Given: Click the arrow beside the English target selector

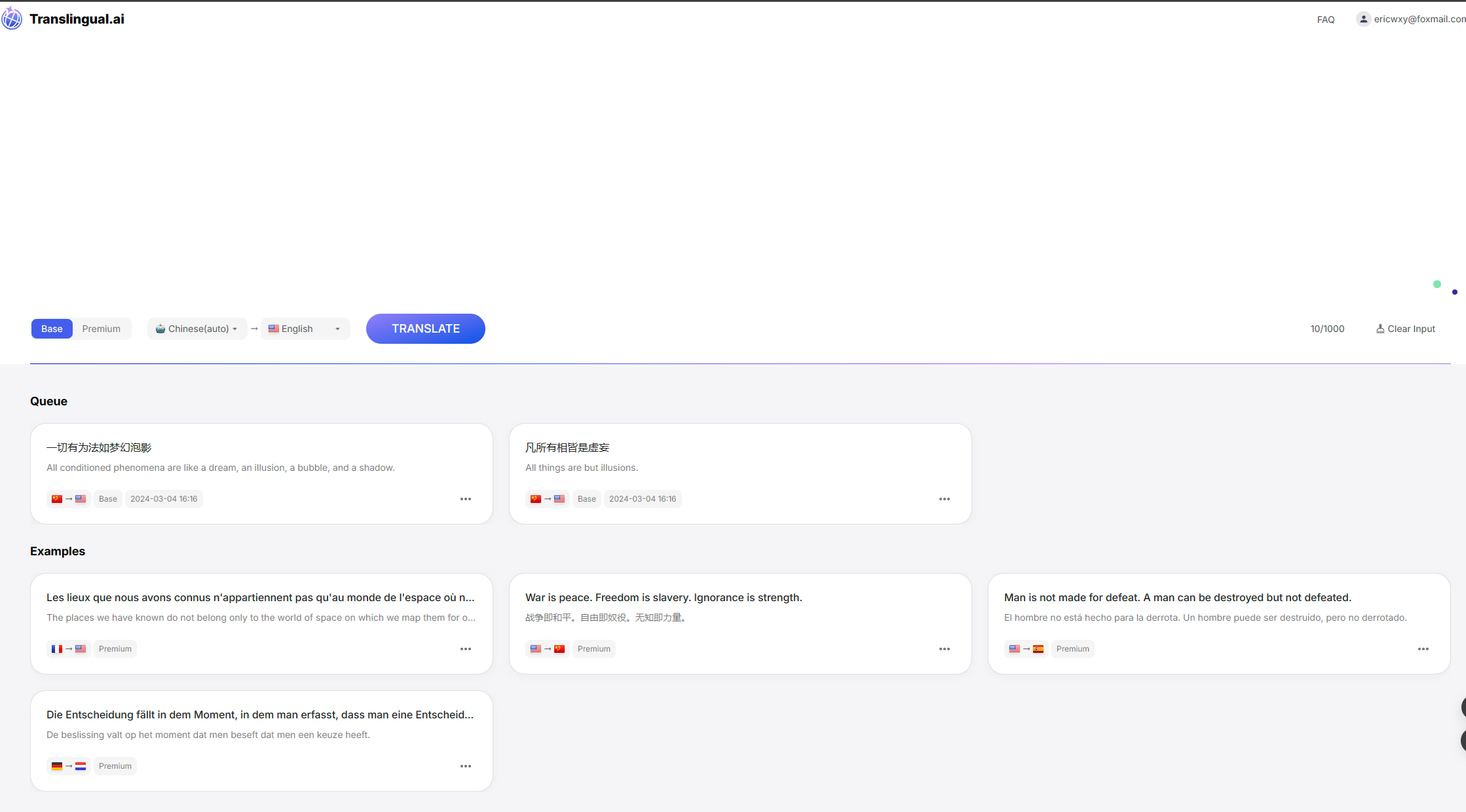Looking at the screenshot, I should tap(337, 329).
